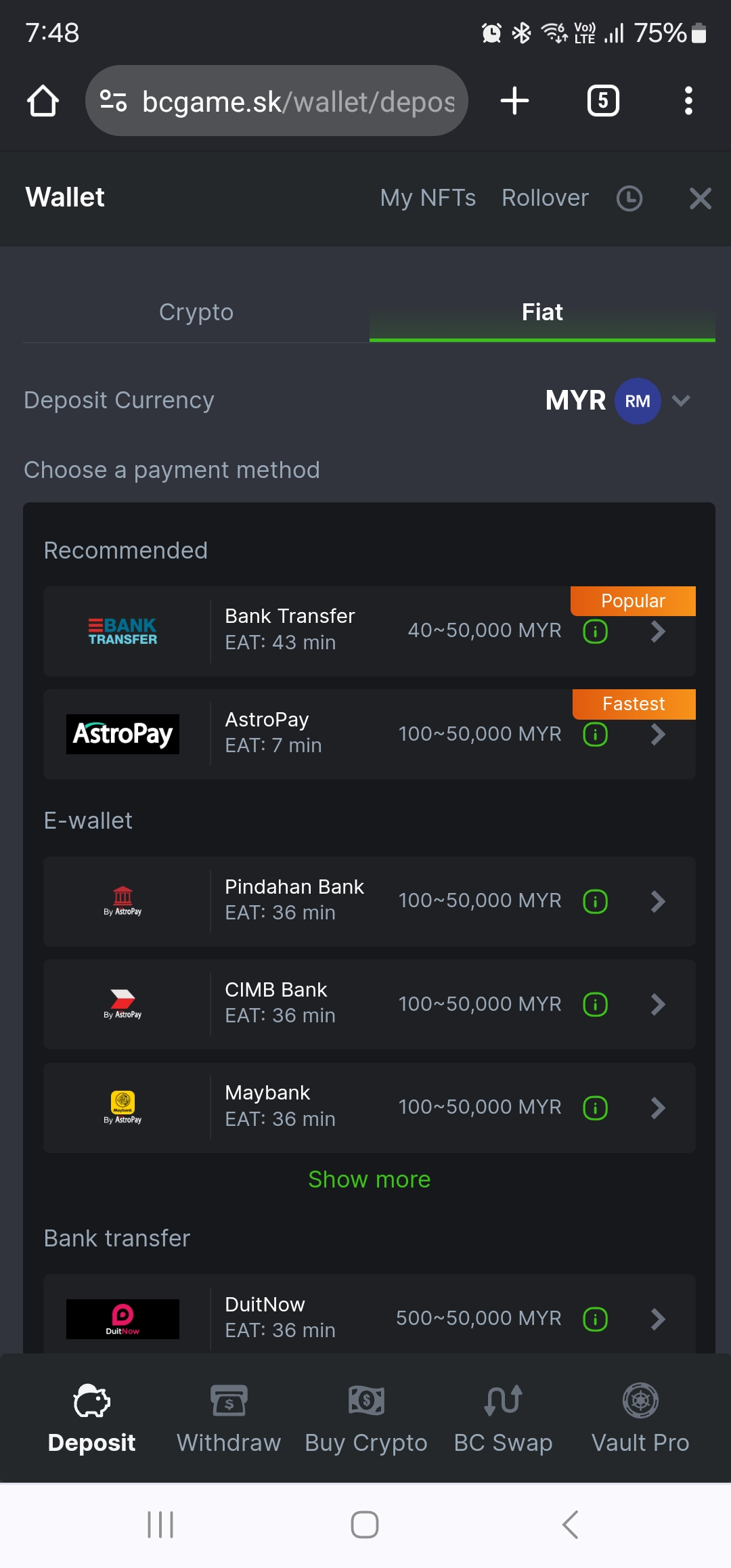Open the browser three-dot menu
This screenshot has width=731, height=1568.
click(688, 101)
